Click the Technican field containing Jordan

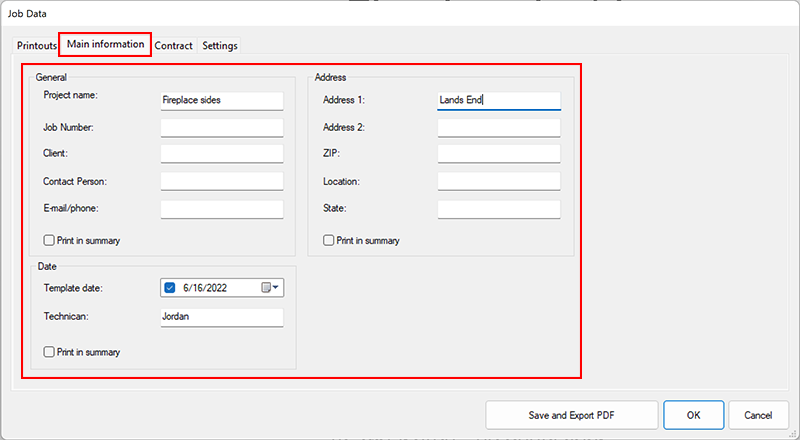pos(222,317)
